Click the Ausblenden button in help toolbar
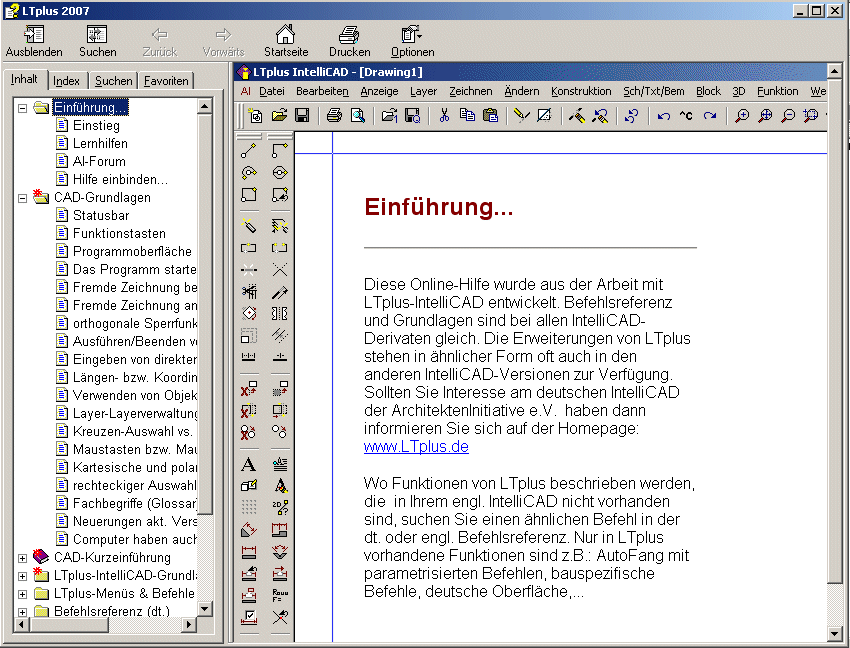Viewport: 850px width, 648px height. point(34,41)
